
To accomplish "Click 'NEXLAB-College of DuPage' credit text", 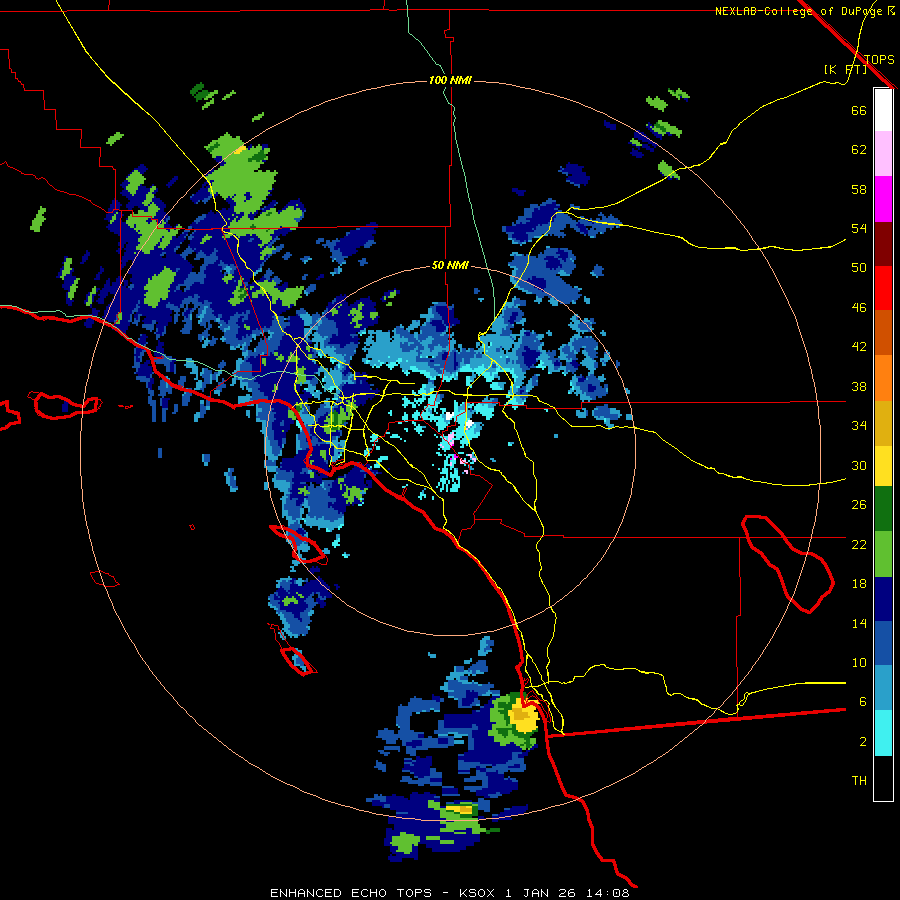I will coord(801,11).
